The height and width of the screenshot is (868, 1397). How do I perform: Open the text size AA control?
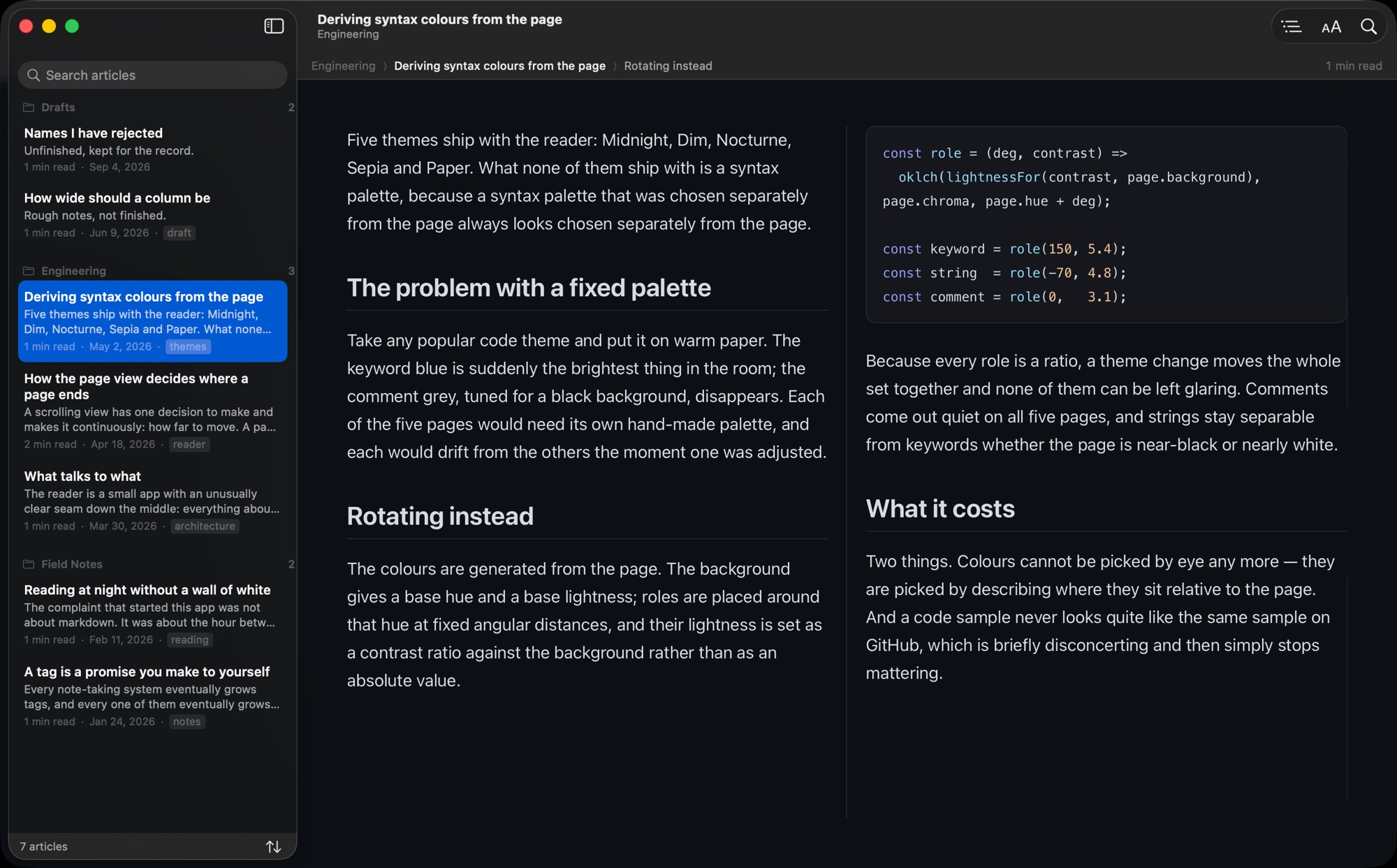pyautogui.click(x=1331, y=27)
